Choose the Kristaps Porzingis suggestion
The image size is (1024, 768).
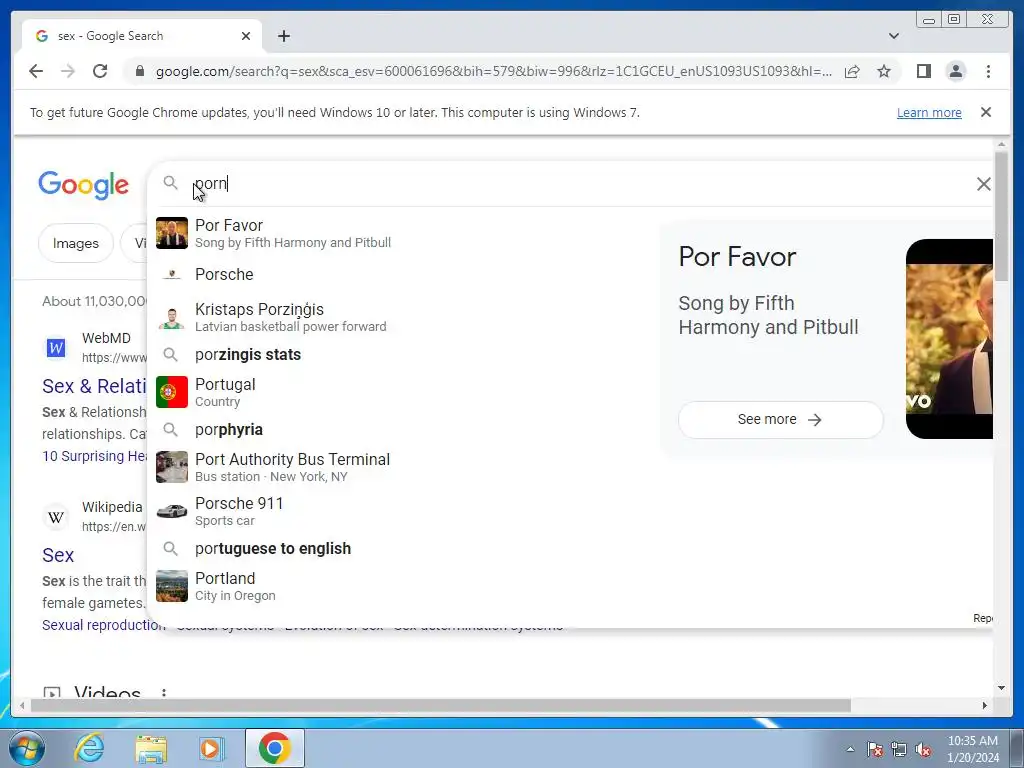click(398, 317)
